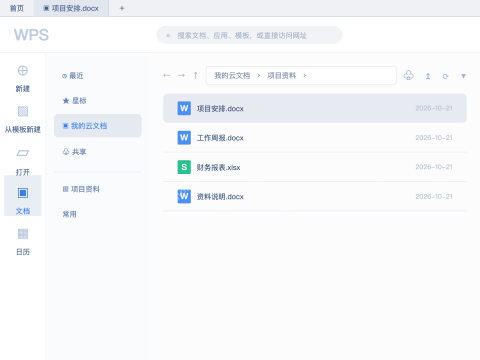Go forward with the right arrow
This screenshot has height=360, width=480.
point(181,76)
